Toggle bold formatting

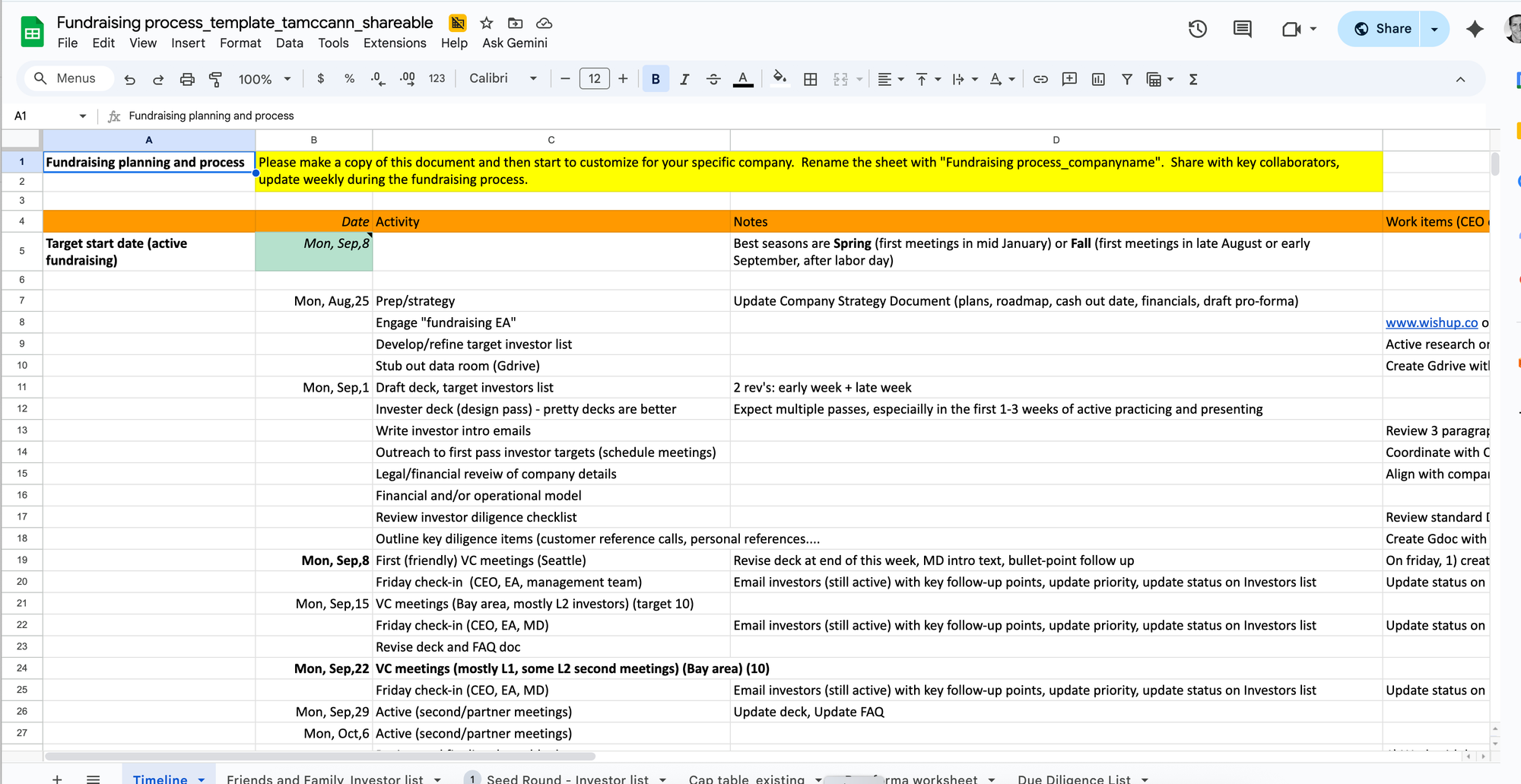point(656,79)
